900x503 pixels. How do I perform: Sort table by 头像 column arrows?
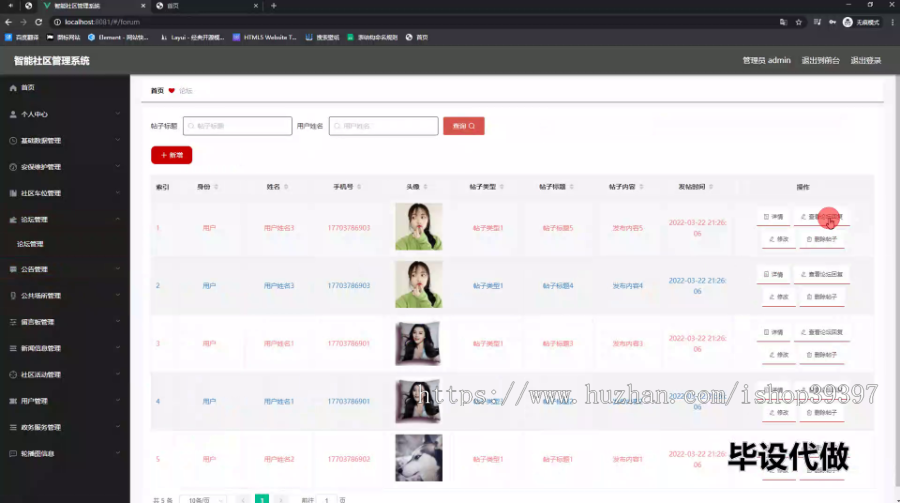[425, 187]
